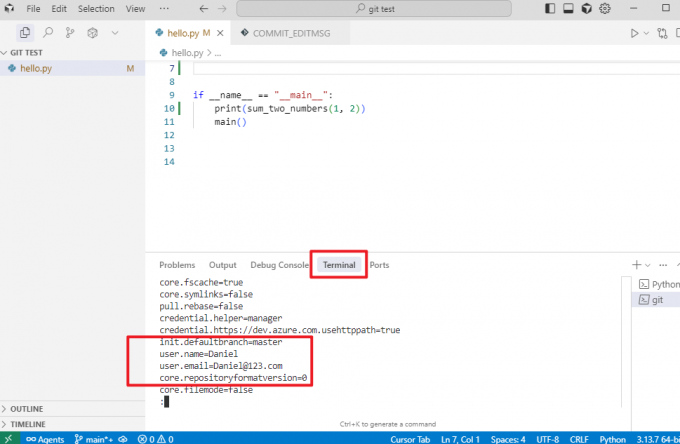Open the settings gear in title bar
Viewport: 680px width, 444px height.
click(x=604, y=9)
